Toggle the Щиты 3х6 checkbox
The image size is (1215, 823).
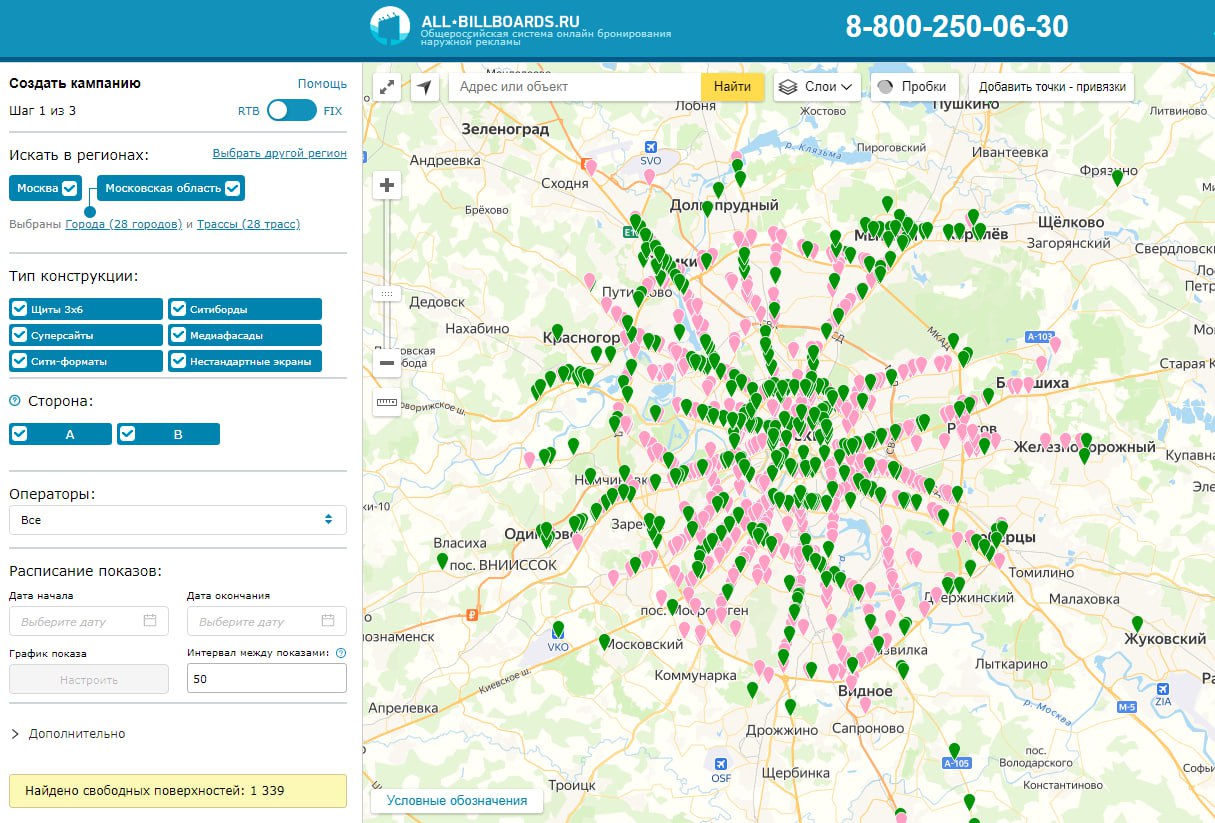[x=19, y=309]
